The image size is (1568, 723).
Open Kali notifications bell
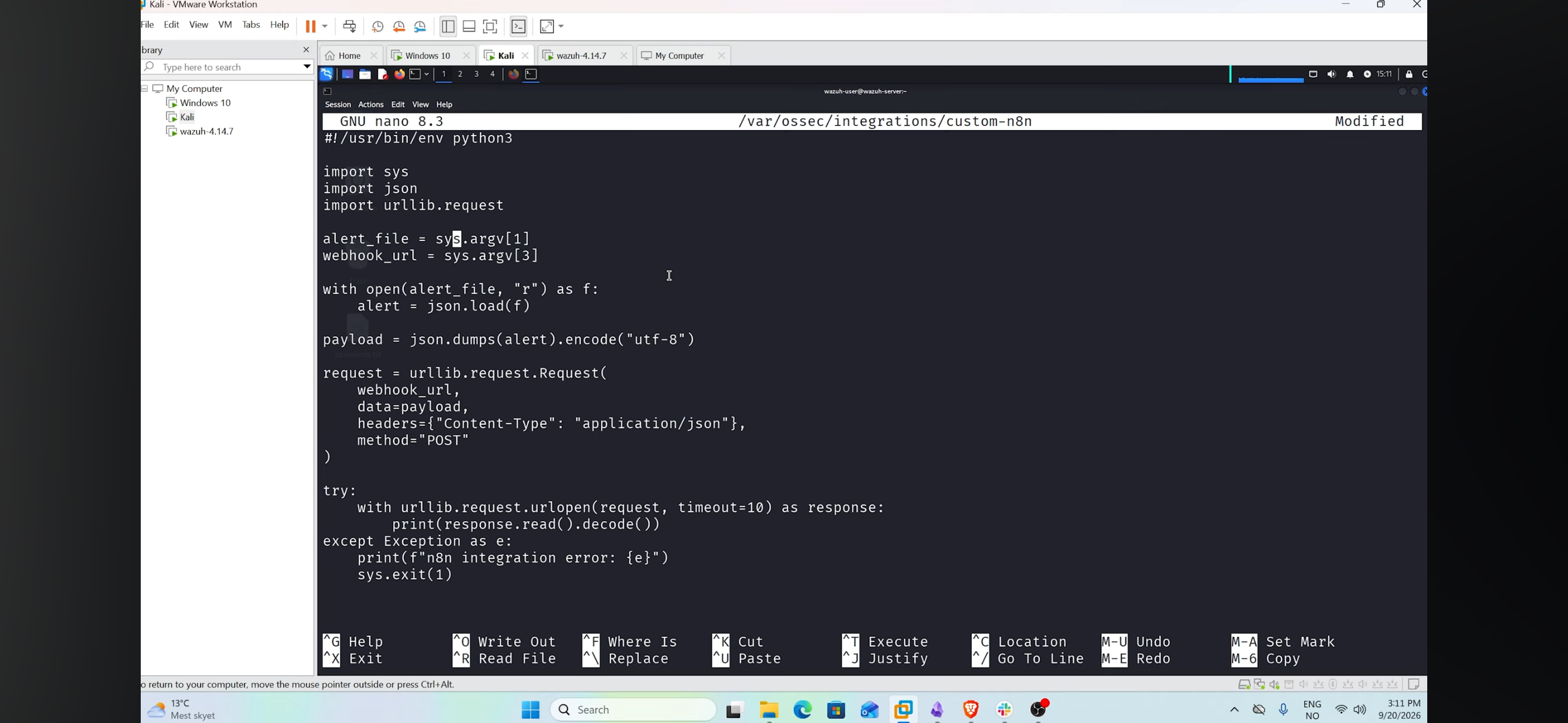coord(1350,74)
